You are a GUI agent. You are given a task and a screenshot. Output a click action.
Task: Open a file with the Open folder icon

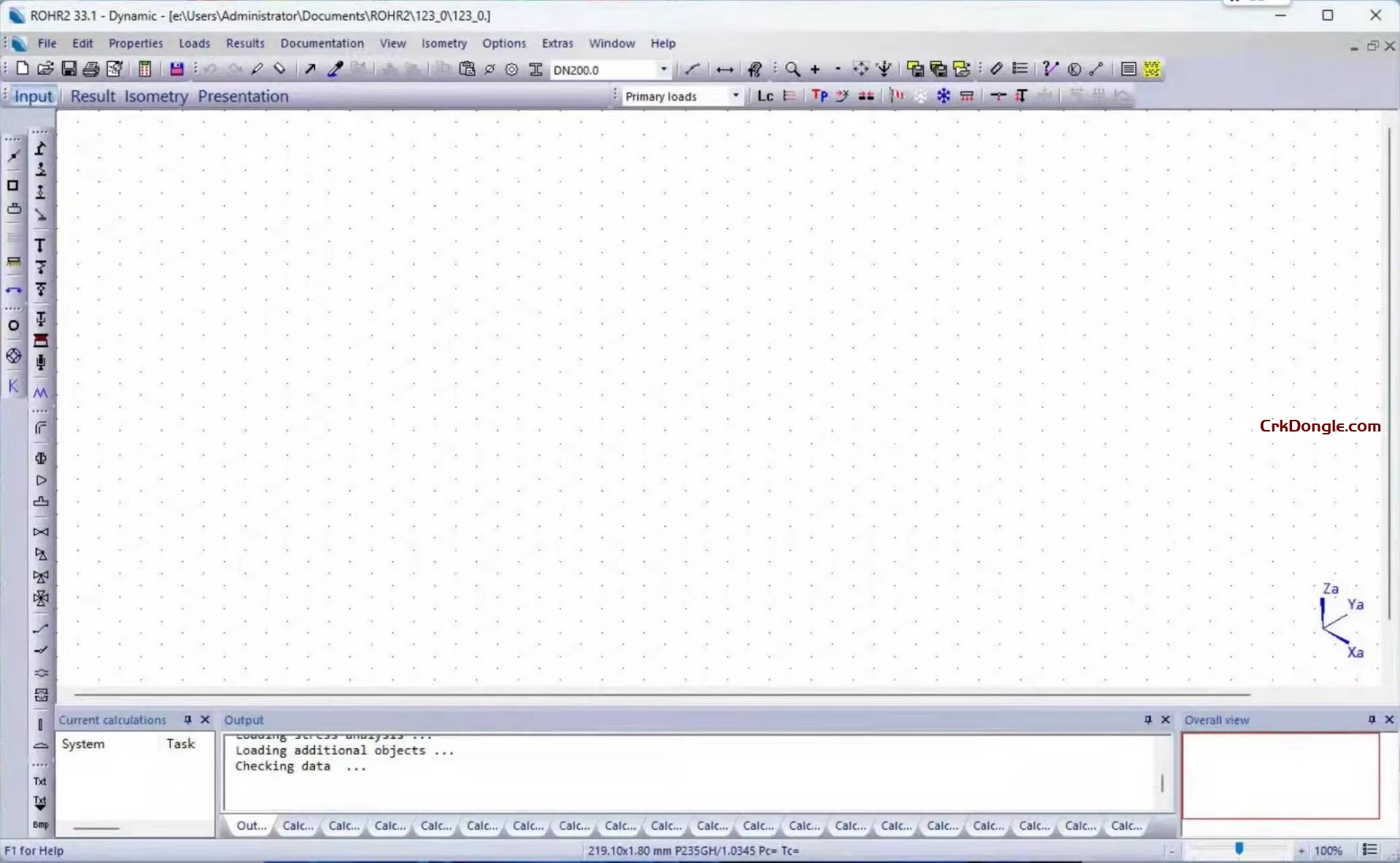pyautogui.click(x=45, y=69)
